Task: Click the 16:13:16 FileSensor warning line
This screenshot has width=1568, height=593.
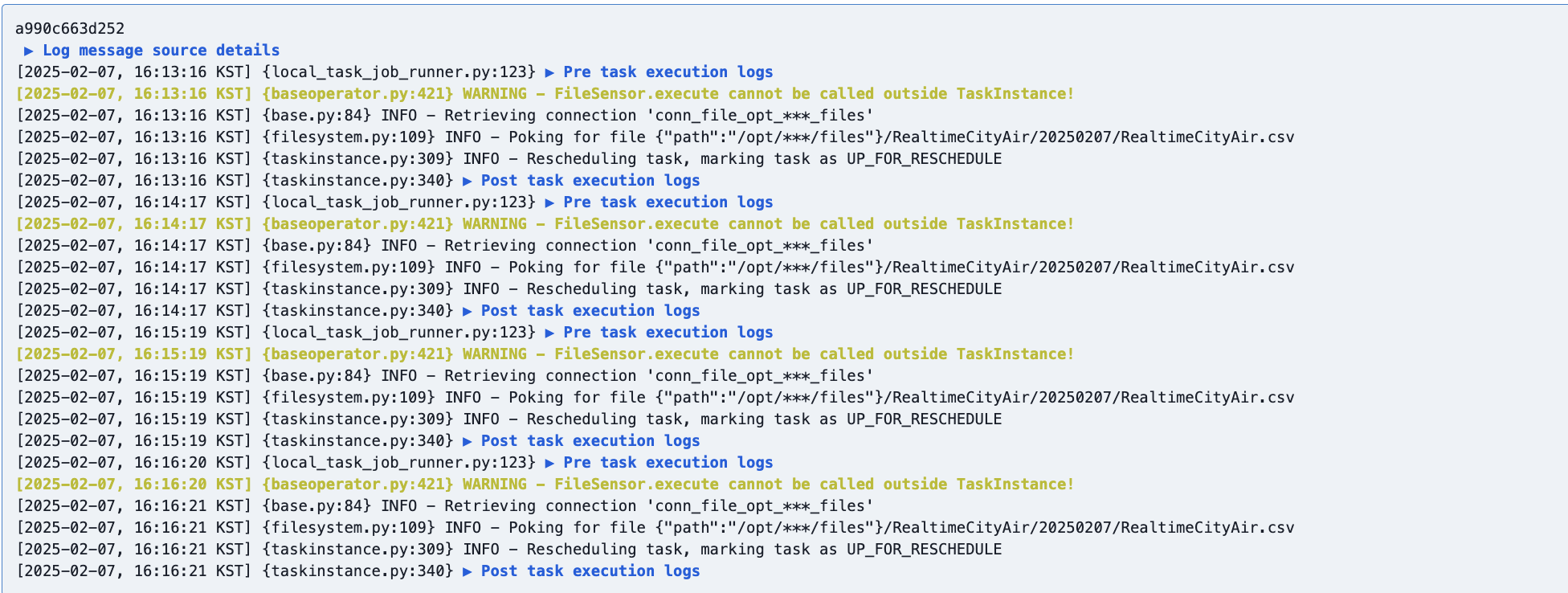Action: pos(545,94)
